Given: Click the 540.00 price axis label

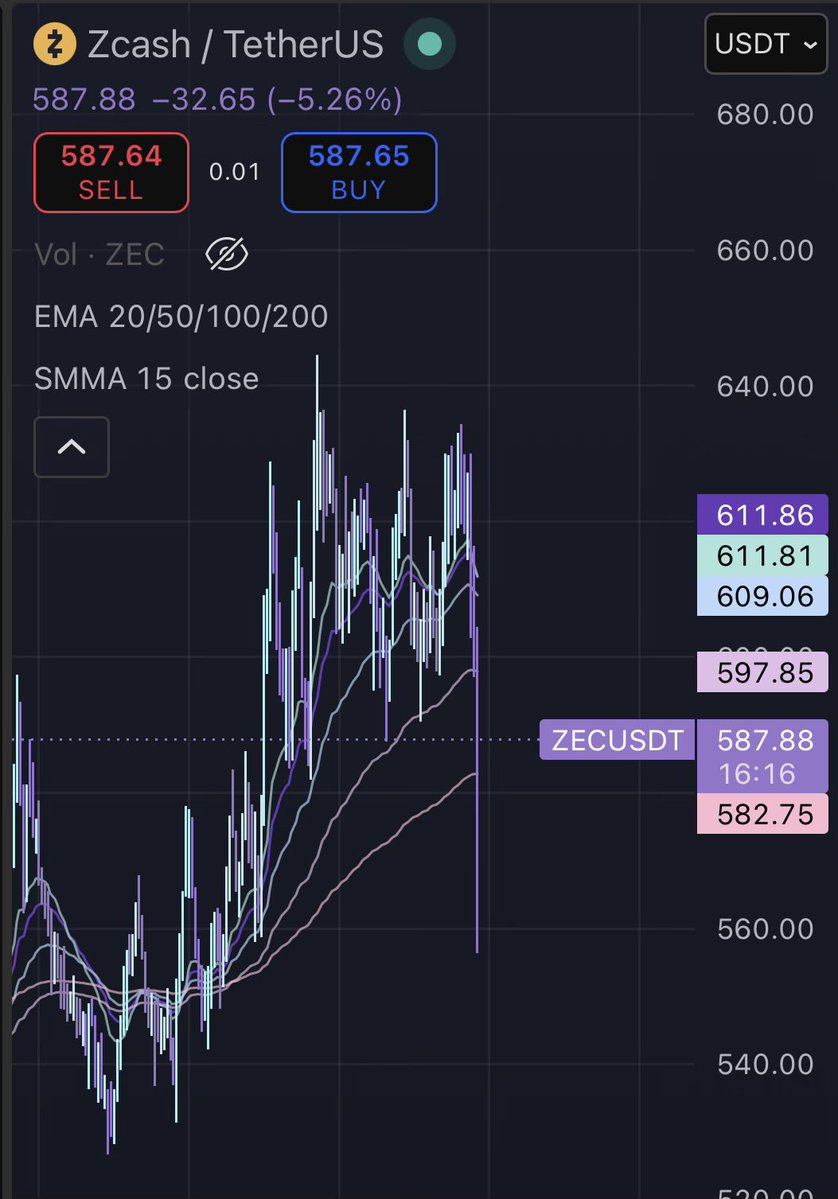Looking at the screenshot, I should pos(765,1064).
